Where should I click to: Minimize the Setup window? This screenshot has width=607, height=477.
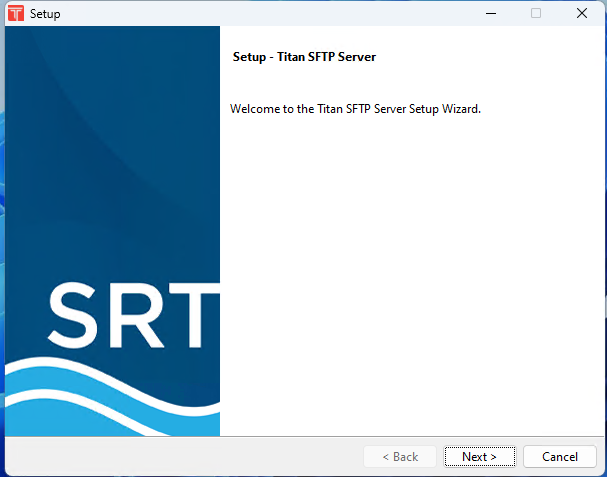click(490, 14)
